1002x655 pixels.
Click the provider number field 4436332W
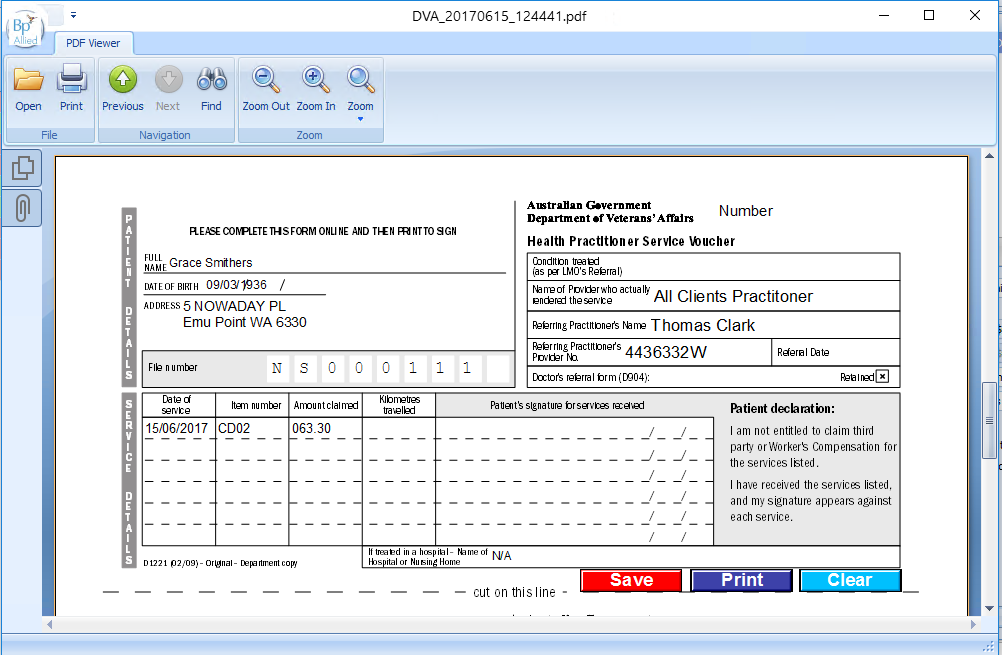point(696,352)
